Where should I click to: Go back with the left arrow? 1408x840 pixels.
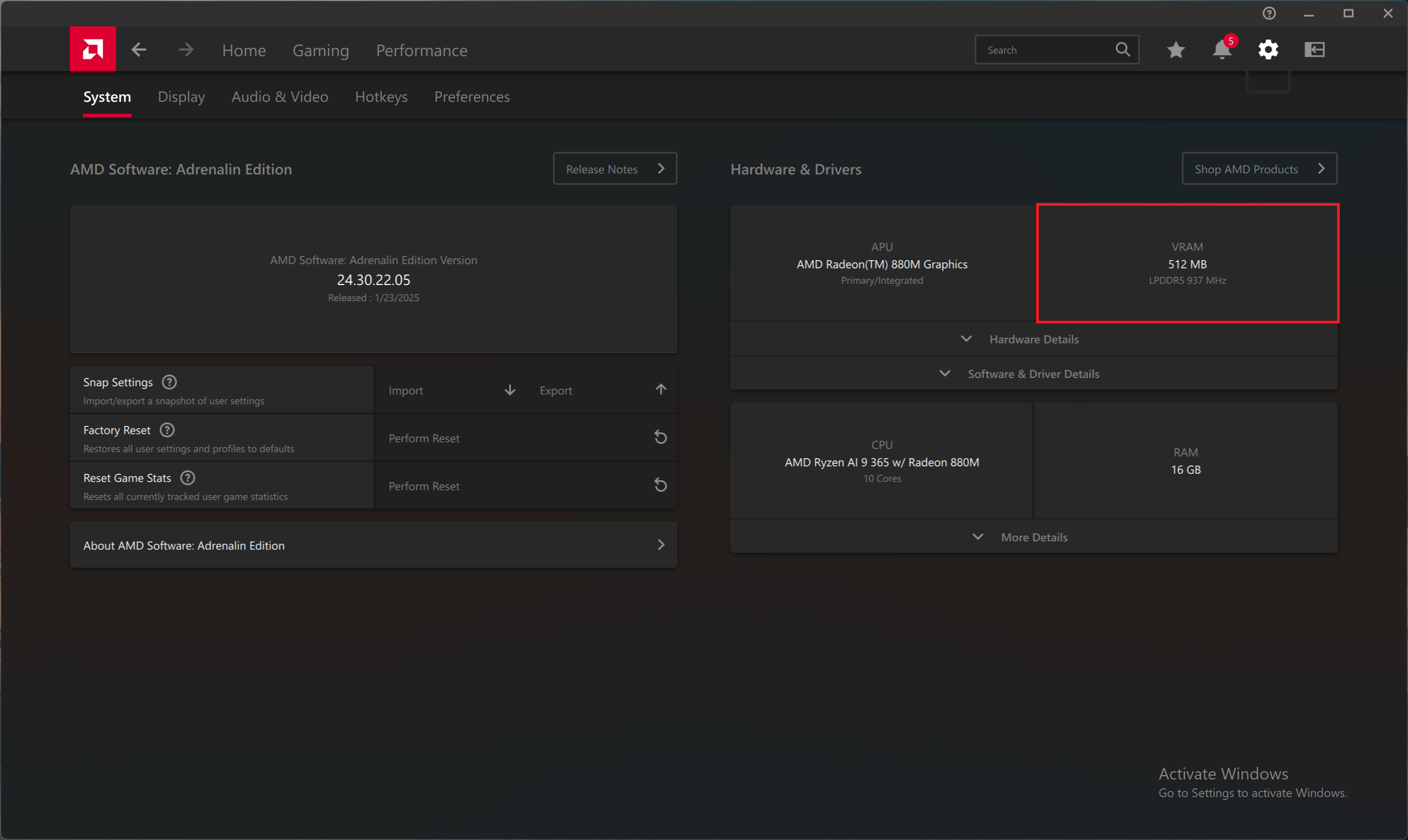click(139, 50)
